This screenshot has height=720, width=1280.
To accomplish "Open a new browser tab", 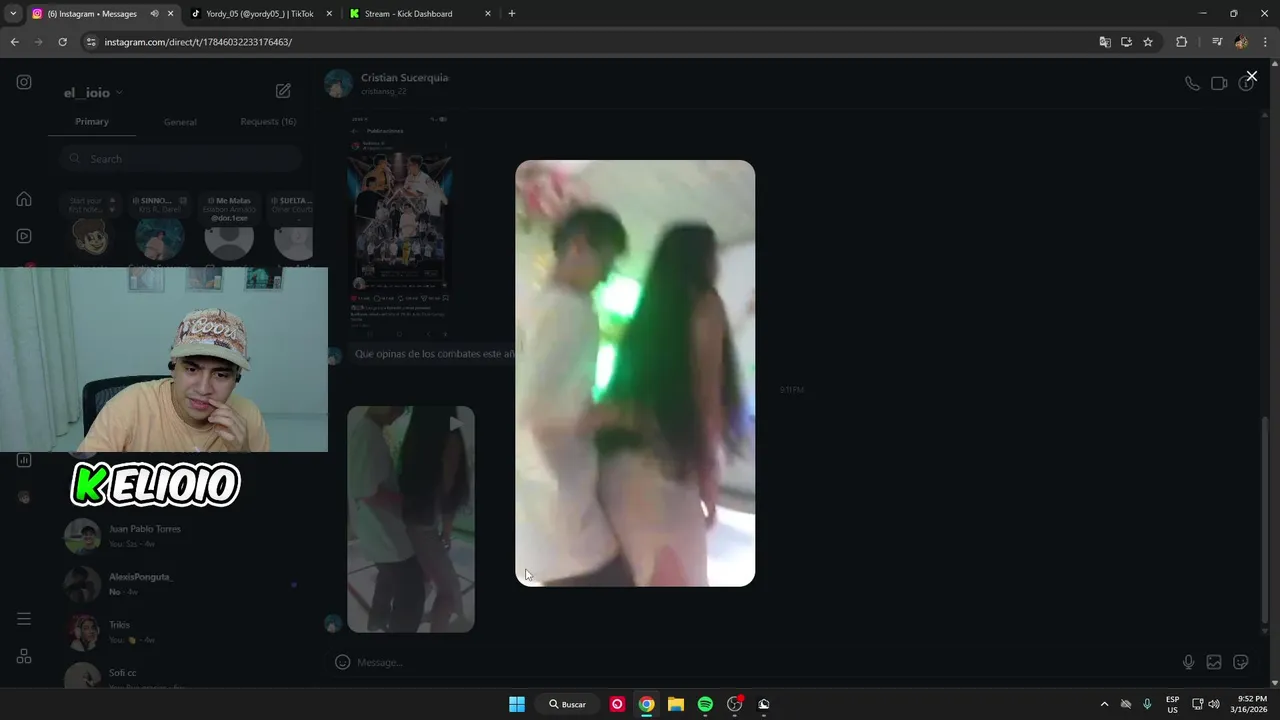I will 512,14.
